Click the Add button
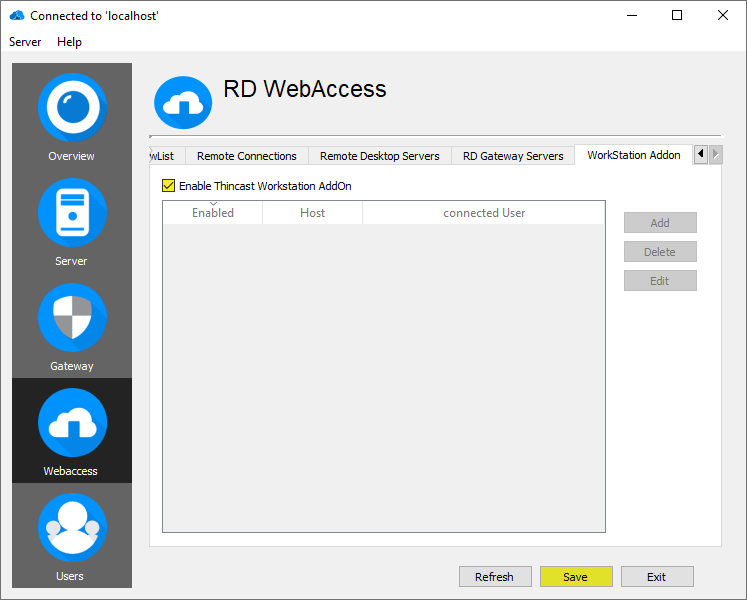Screen dimensions: 747x600 660,223
